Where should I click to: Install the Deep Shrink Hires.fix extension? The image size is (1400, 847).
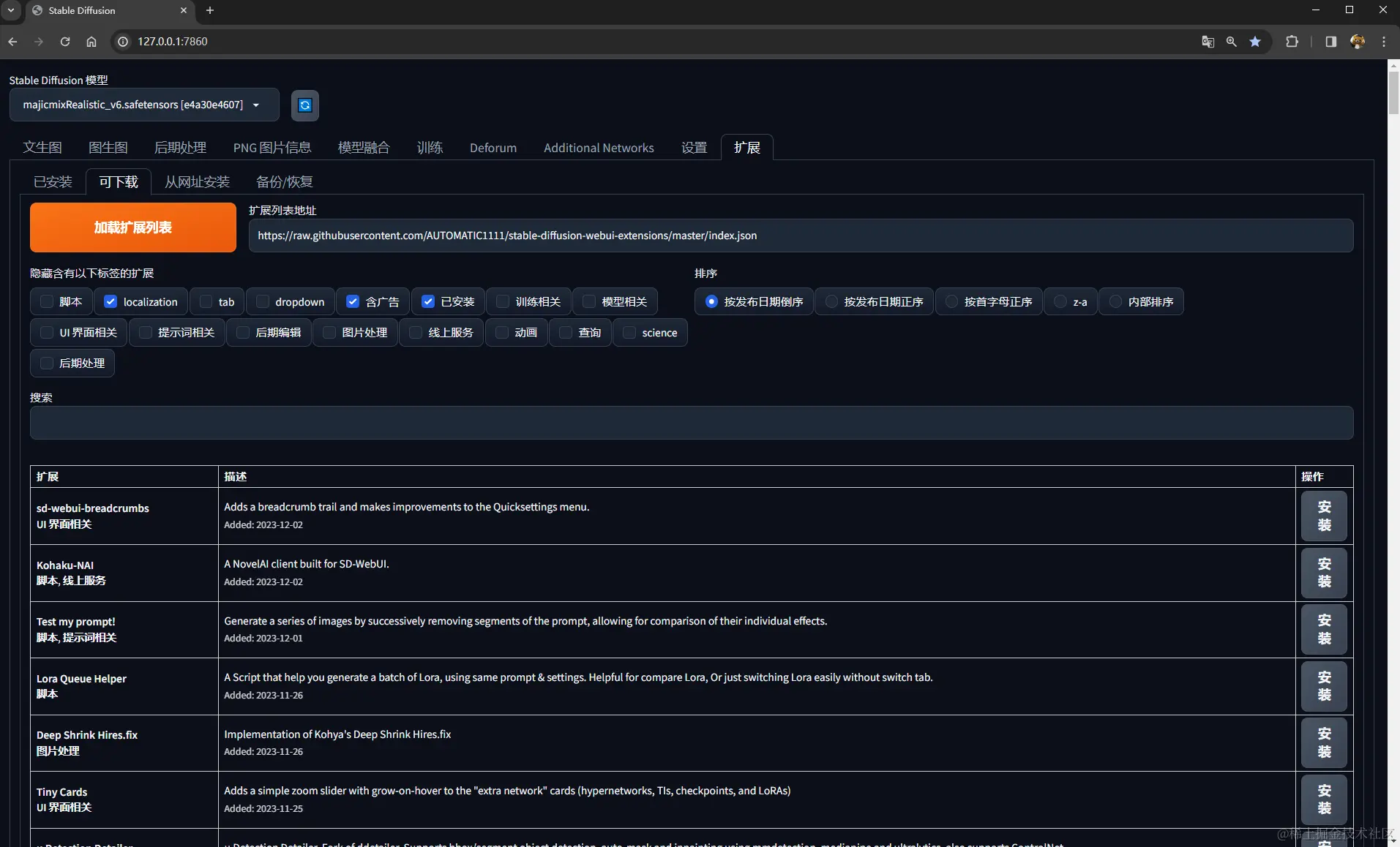(x=1324, y=742)
